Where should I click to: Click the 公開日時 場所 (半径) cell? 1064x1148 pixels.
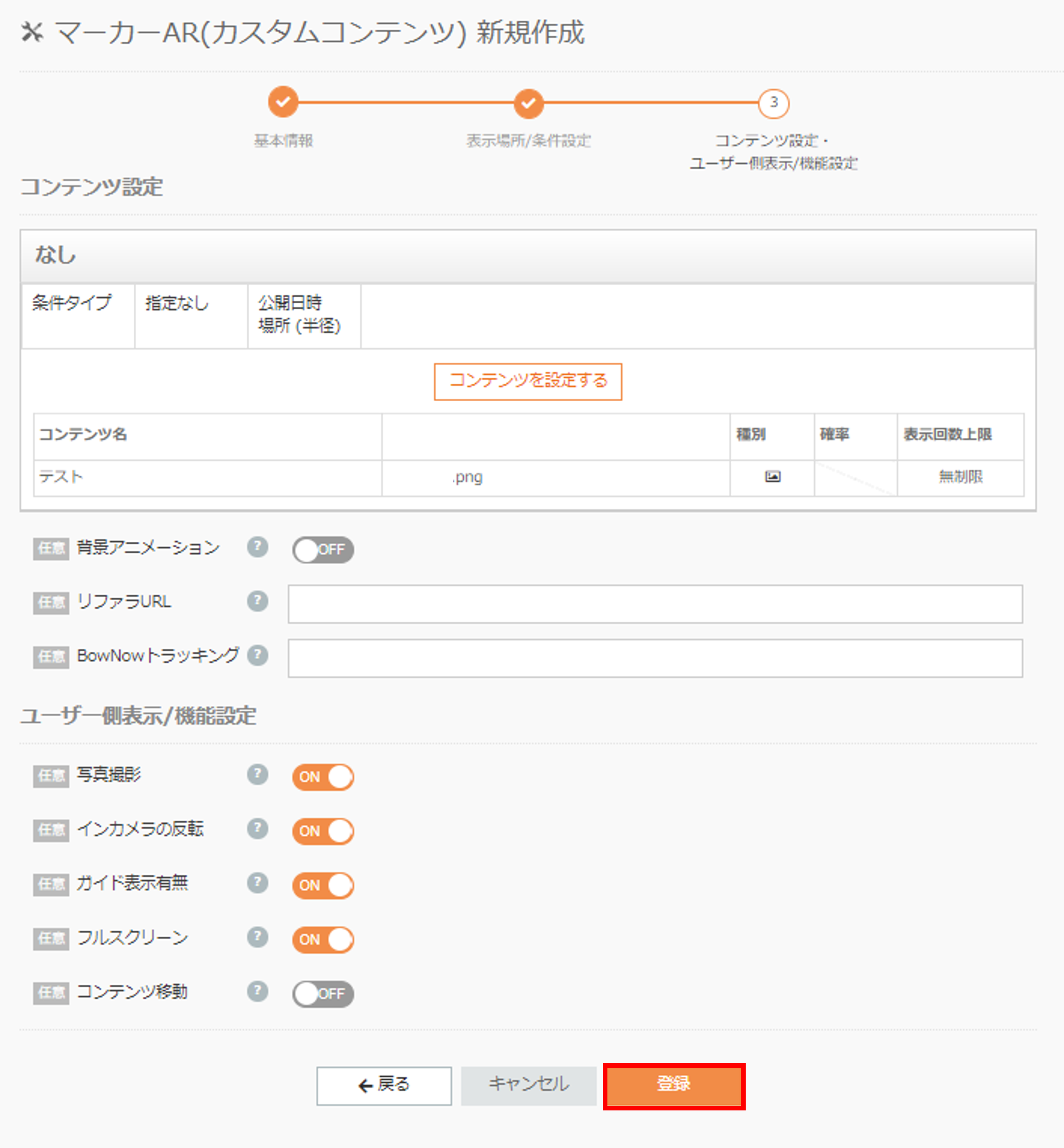pos(304,316)
